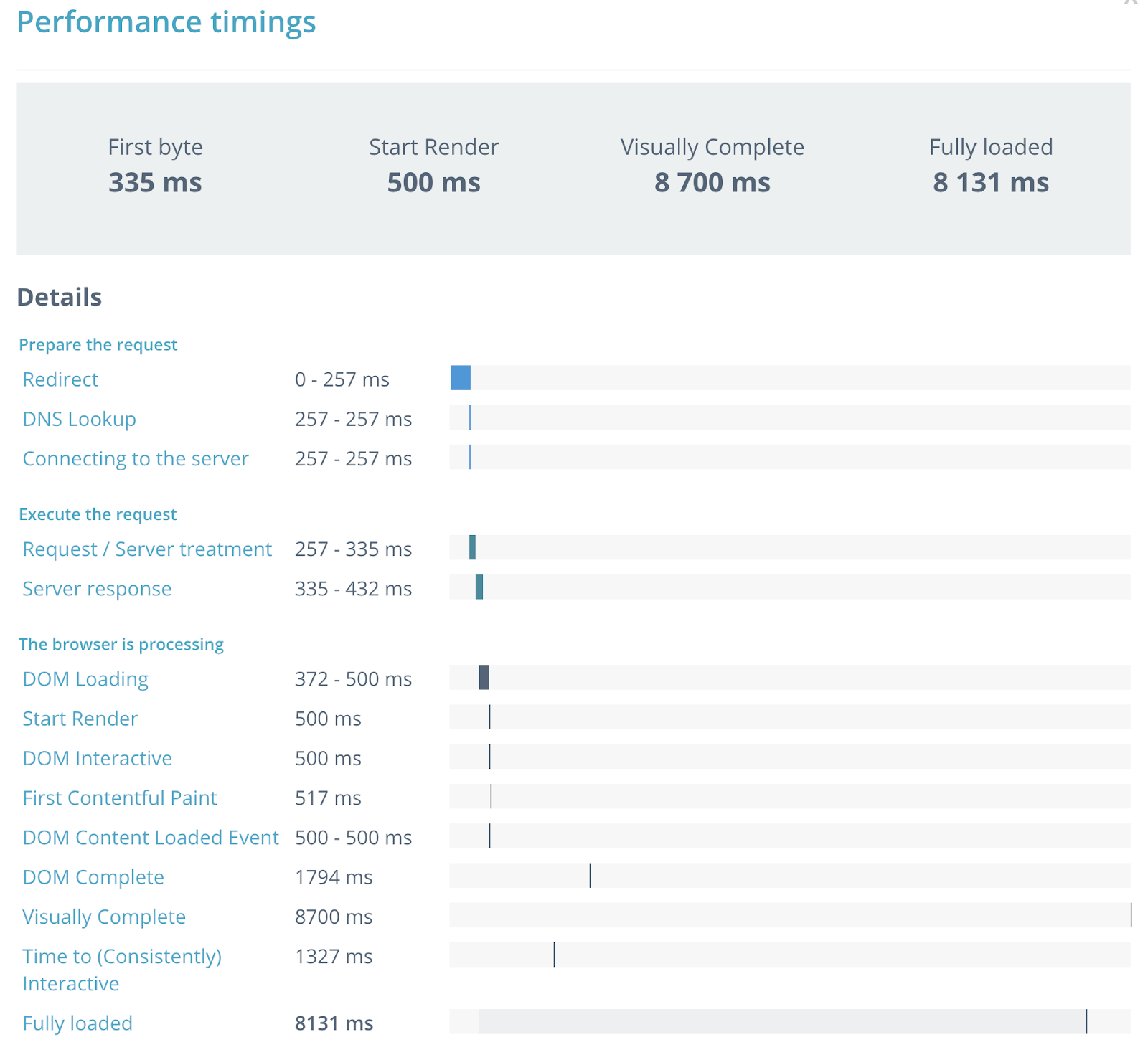Open the Server response entry

coord(97,589)
